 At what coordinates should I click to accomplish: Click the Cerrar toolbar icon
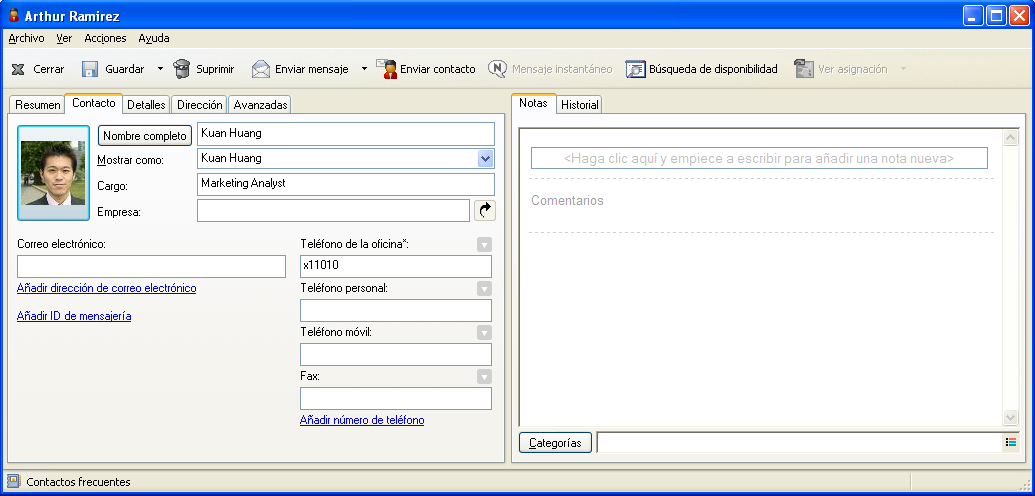pos(18,69)
